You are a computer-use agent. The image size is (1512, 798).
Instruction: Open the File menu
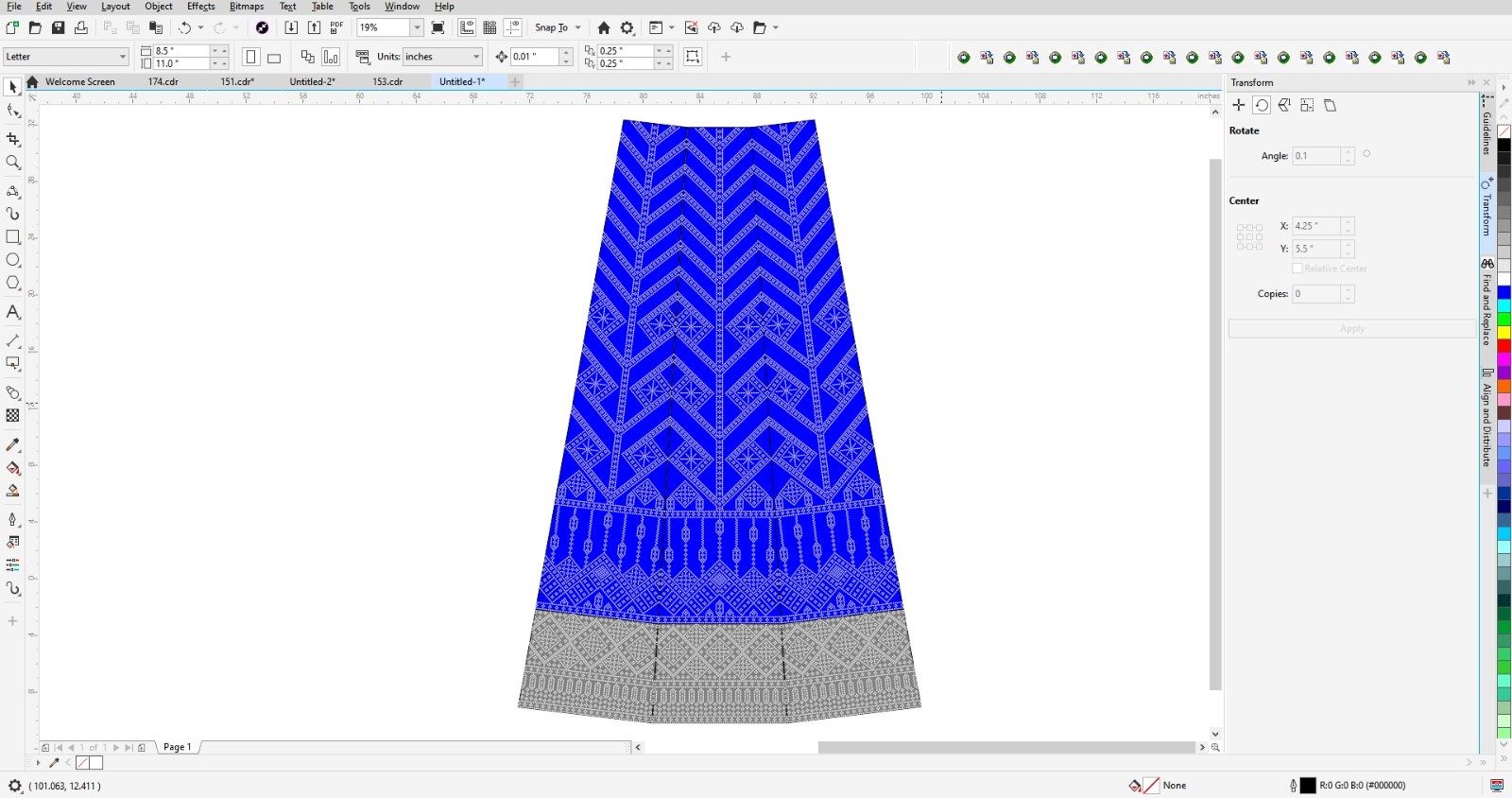click(14, 7)
